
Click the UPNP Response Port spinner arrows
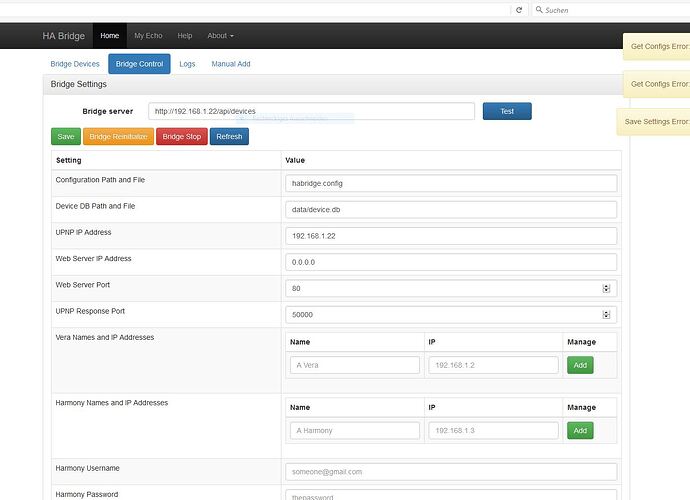tap(606, 314)
